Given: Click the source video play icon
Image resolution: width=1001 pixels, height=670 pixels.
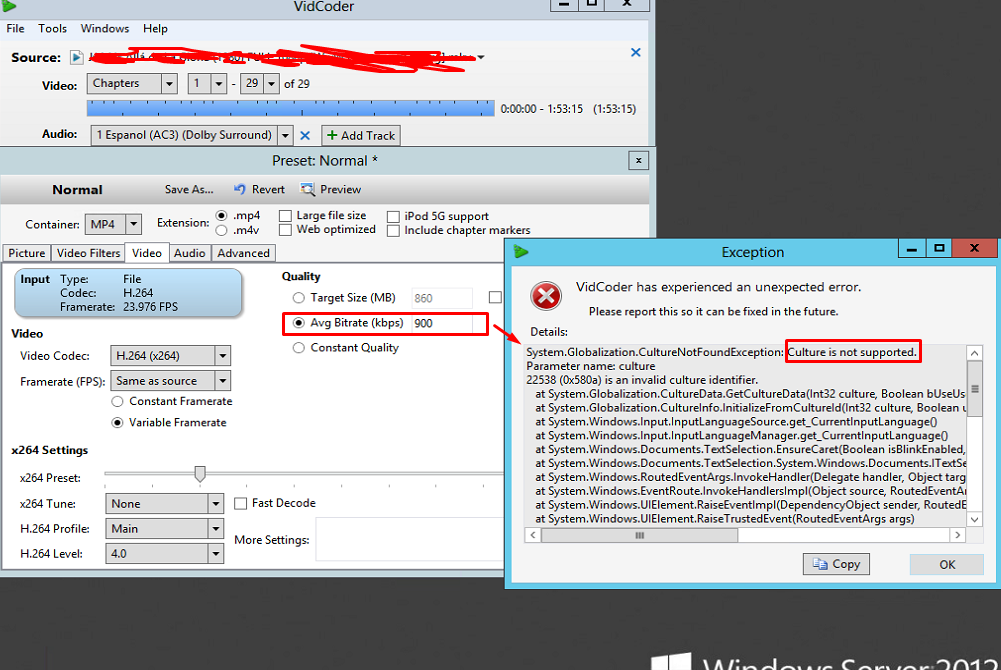Looking at the screenshot, I should point(77,57).
